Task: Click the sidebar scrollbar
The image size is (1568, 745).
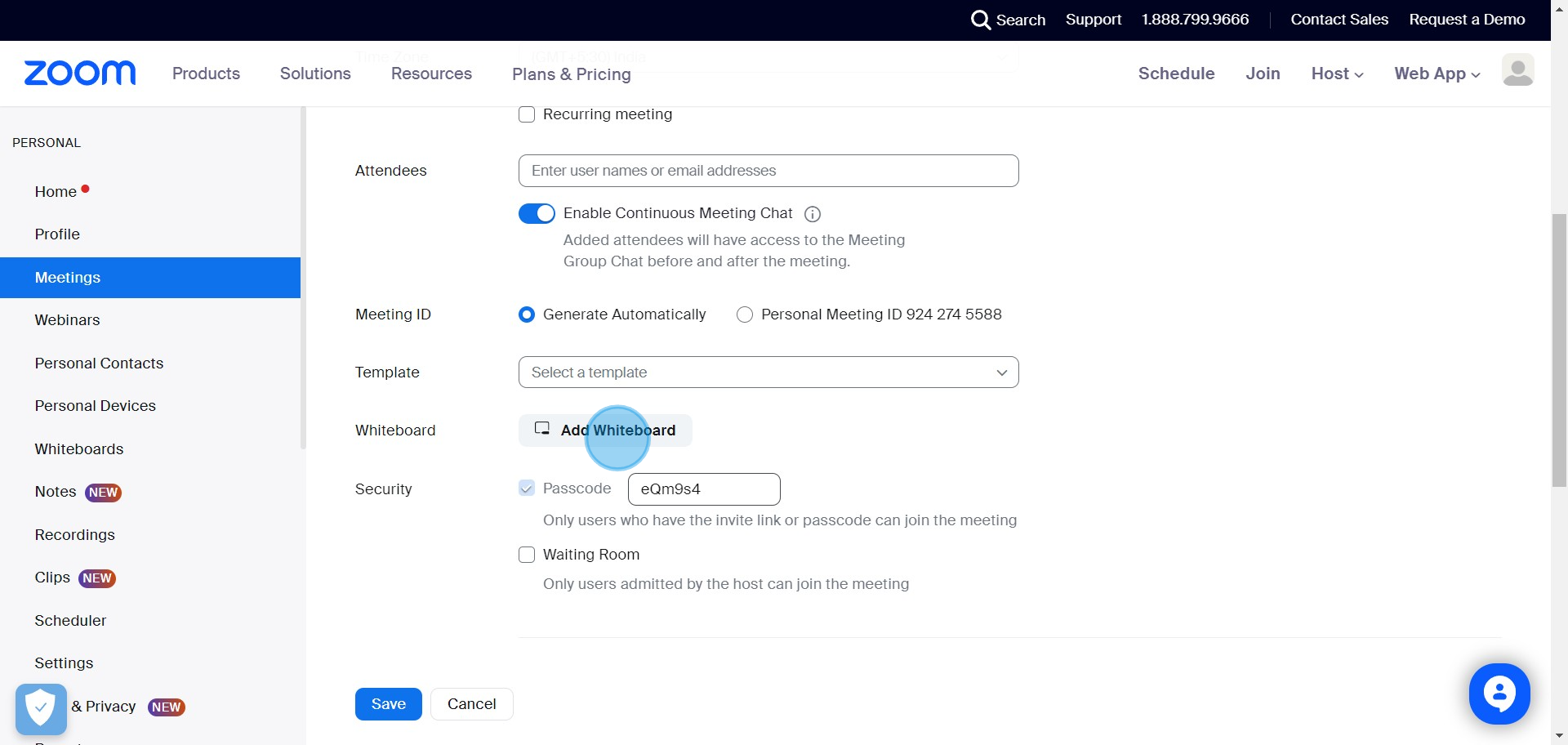Action: (x=303, y=278)
